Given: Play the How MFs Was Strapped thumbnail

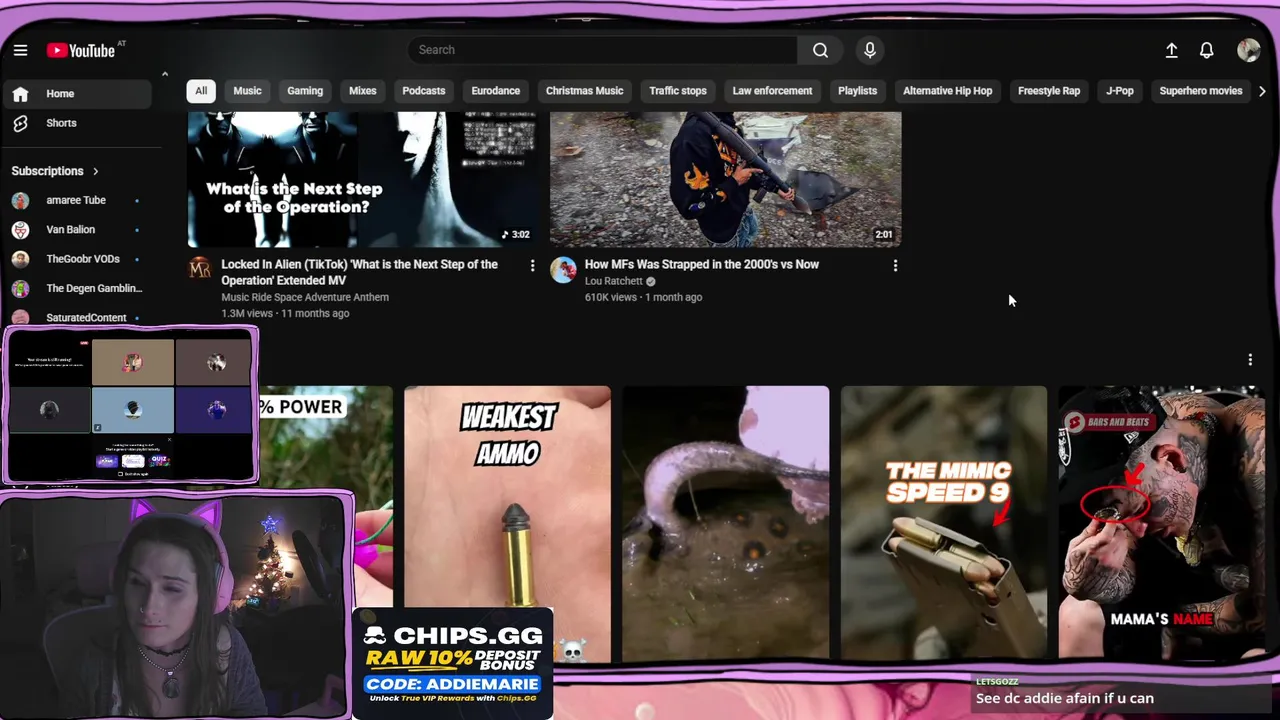Looking at the screenshot, I should coord(726,178).
